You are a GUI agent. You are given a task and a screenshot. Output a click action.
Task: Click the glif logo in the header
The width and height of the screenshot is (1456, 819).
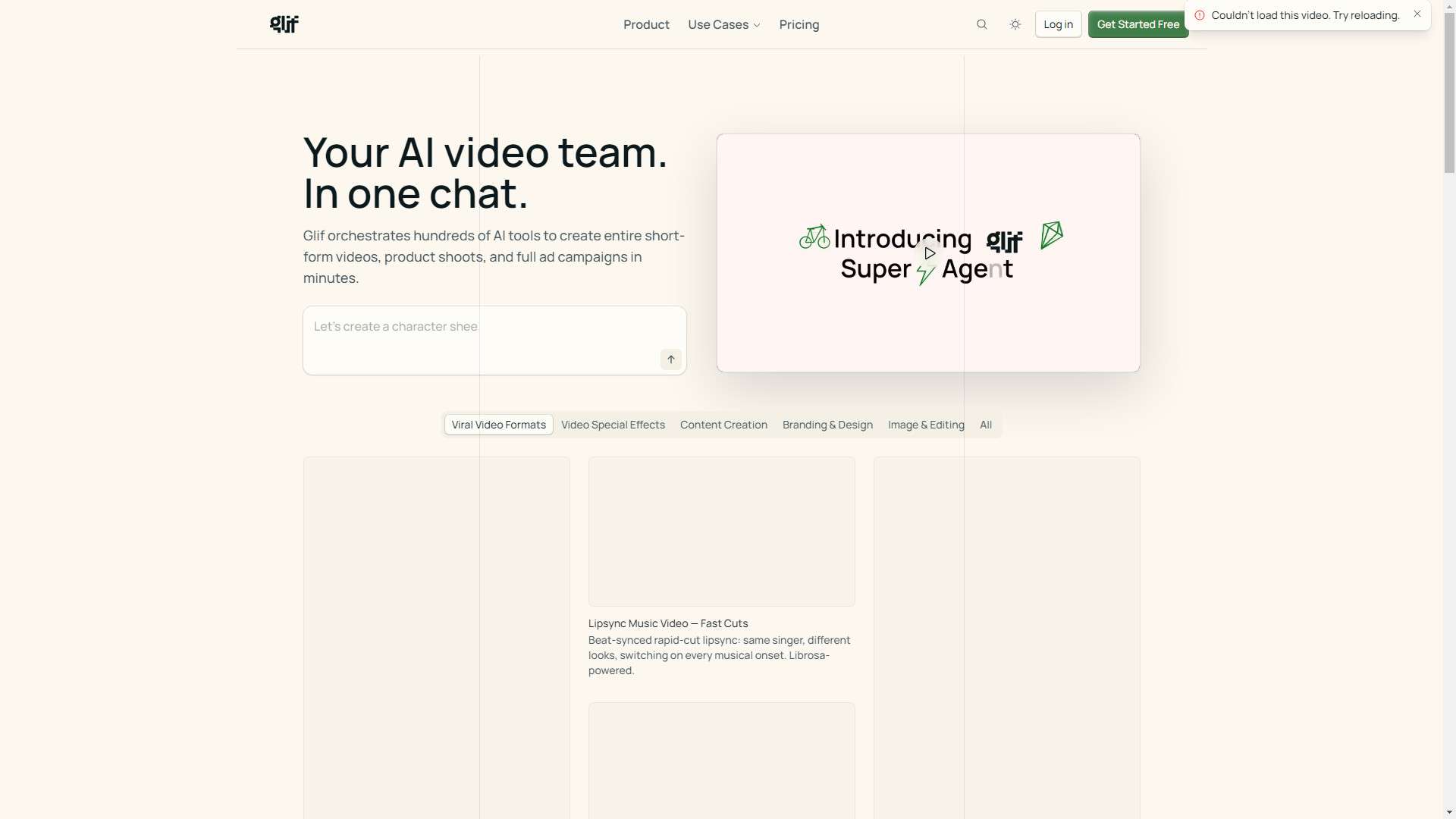click(x=284, y=24)
